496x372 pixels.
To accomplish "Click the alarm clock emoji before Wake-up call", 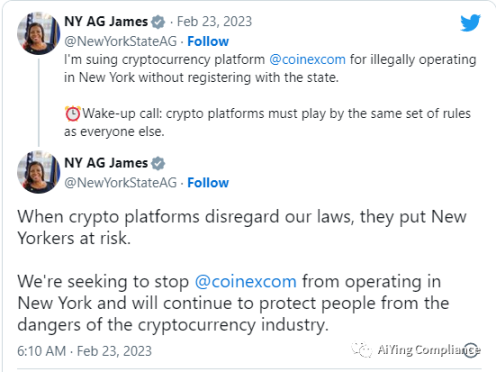I will (73, 113).
